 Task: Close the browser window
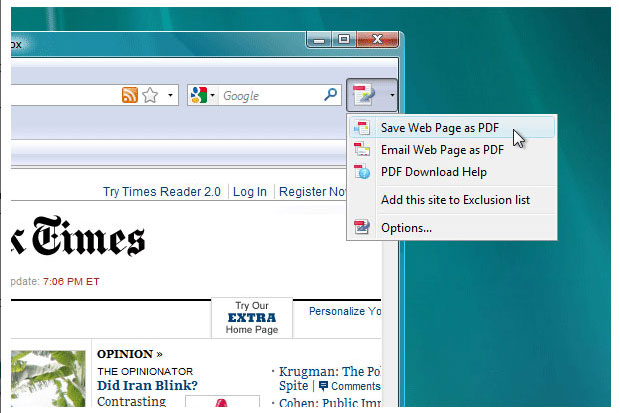coord(377,40)
